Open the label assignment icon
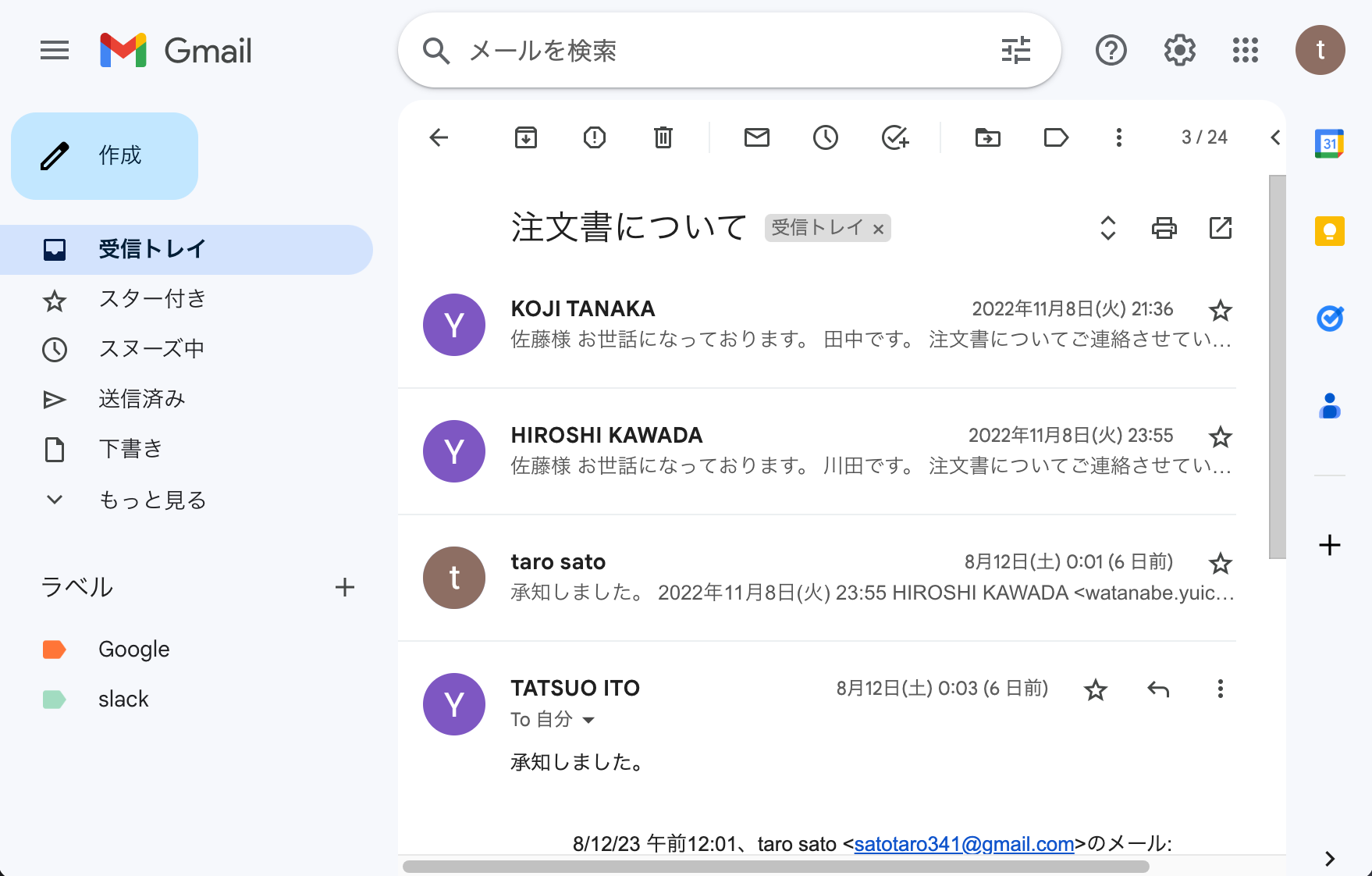Screen dimensions: 1372x876 click(1056, 138)
